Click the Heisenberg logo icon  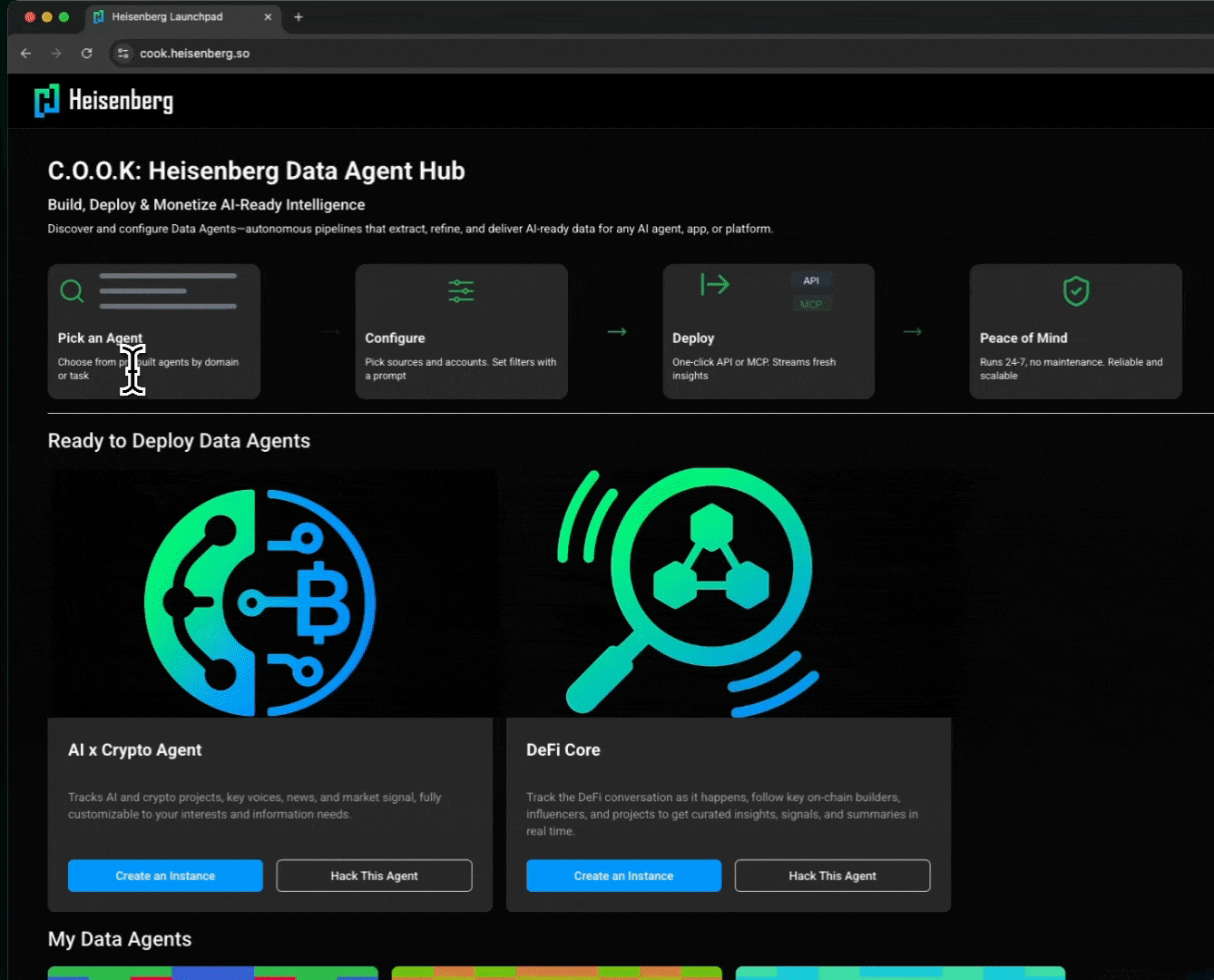tap(46, 101)
